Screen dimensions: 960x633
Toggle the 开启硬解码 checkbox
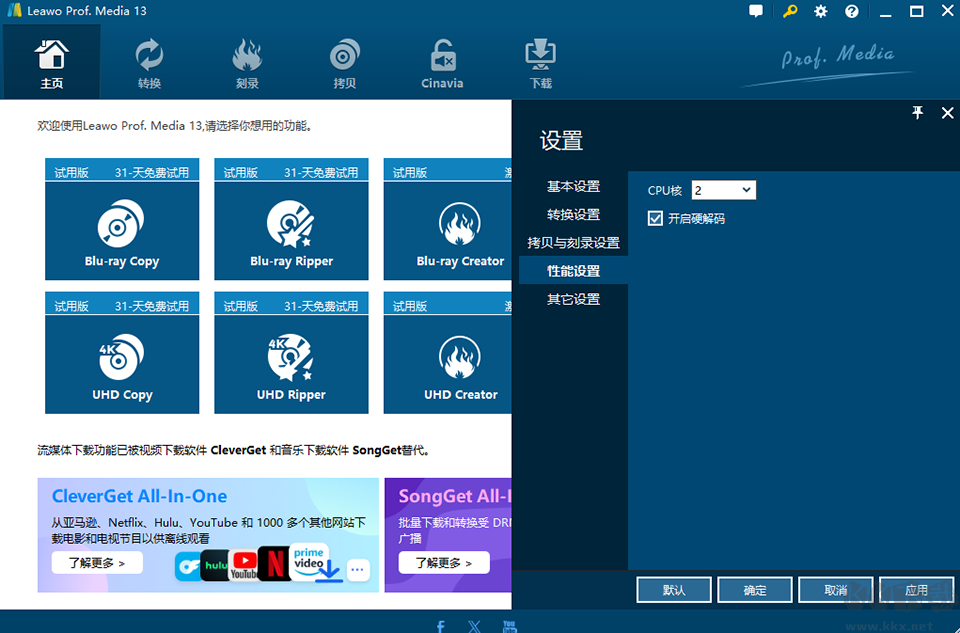coord(655,218)
